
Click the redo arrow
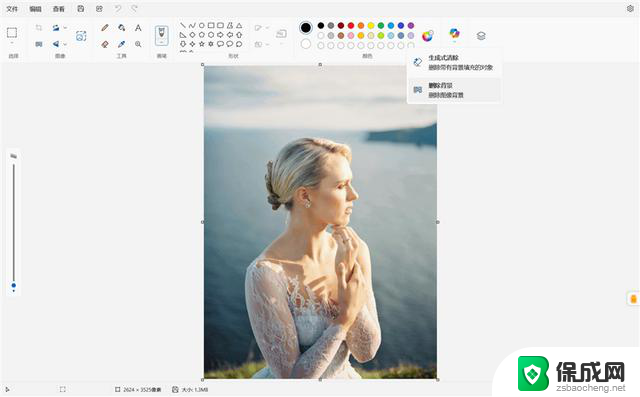[134, 9]
